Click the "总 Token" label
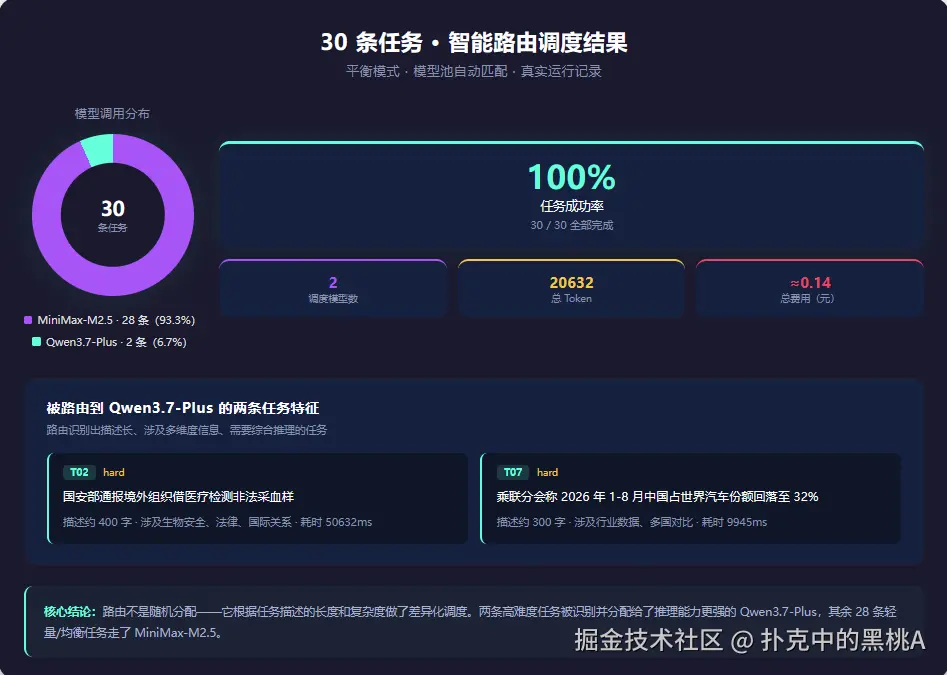Viewport: 947px width, 675px height. click(571, 298)
